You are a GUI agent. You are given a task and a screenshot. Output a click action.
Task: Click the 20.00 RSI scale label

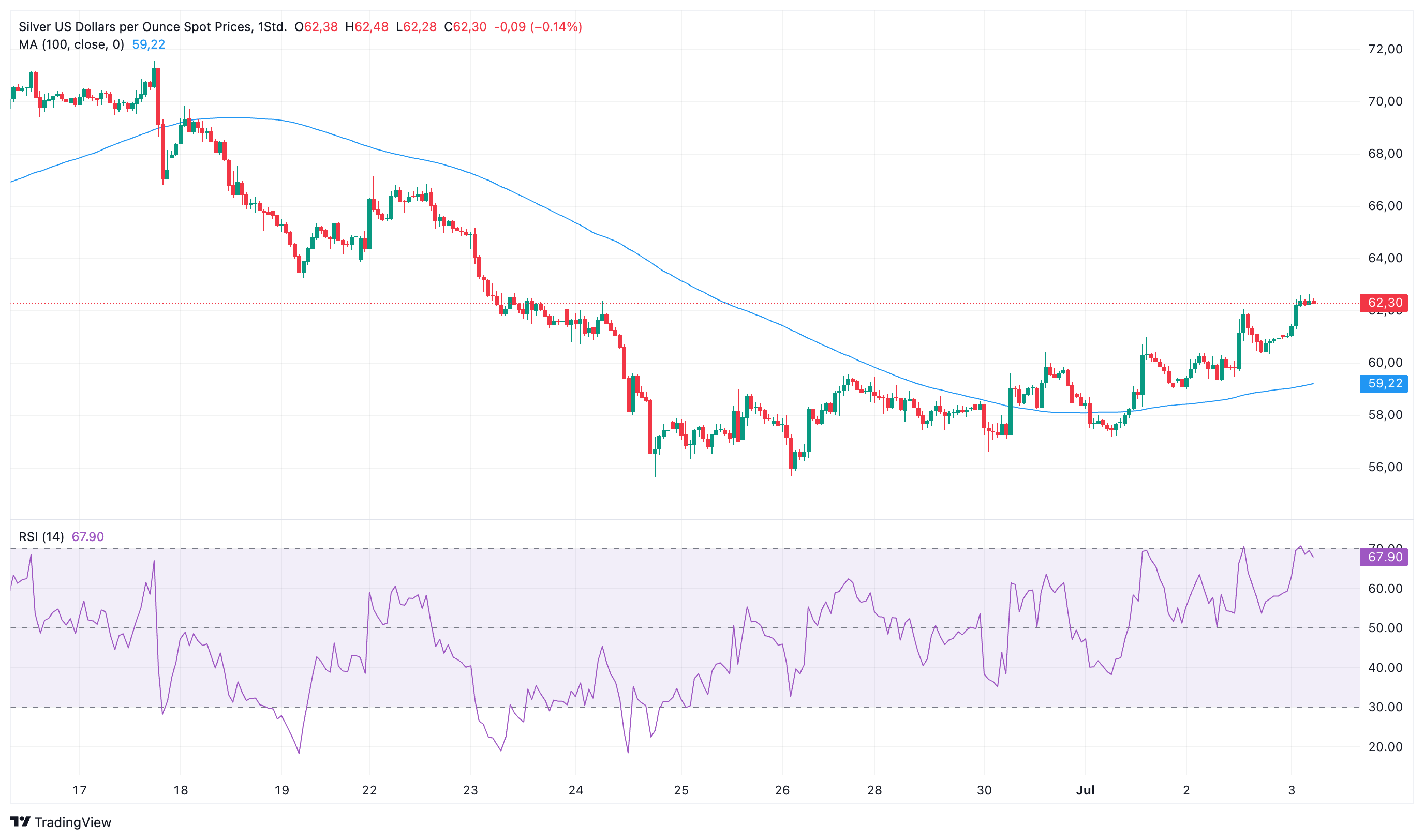pyautogui.click(x=1385, y=746)
